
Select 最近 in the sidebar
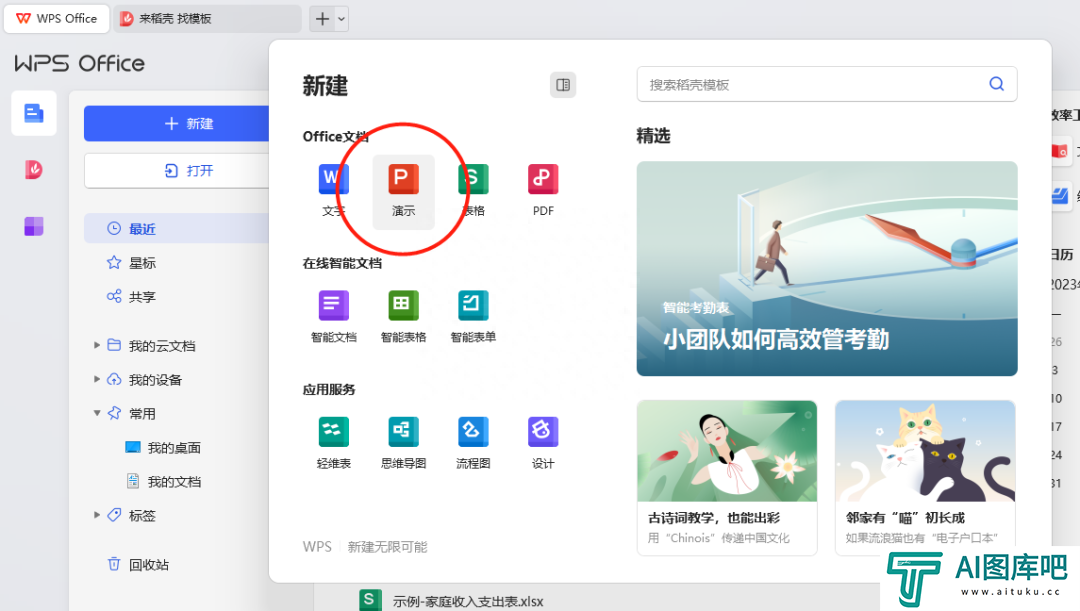point(176,229)
